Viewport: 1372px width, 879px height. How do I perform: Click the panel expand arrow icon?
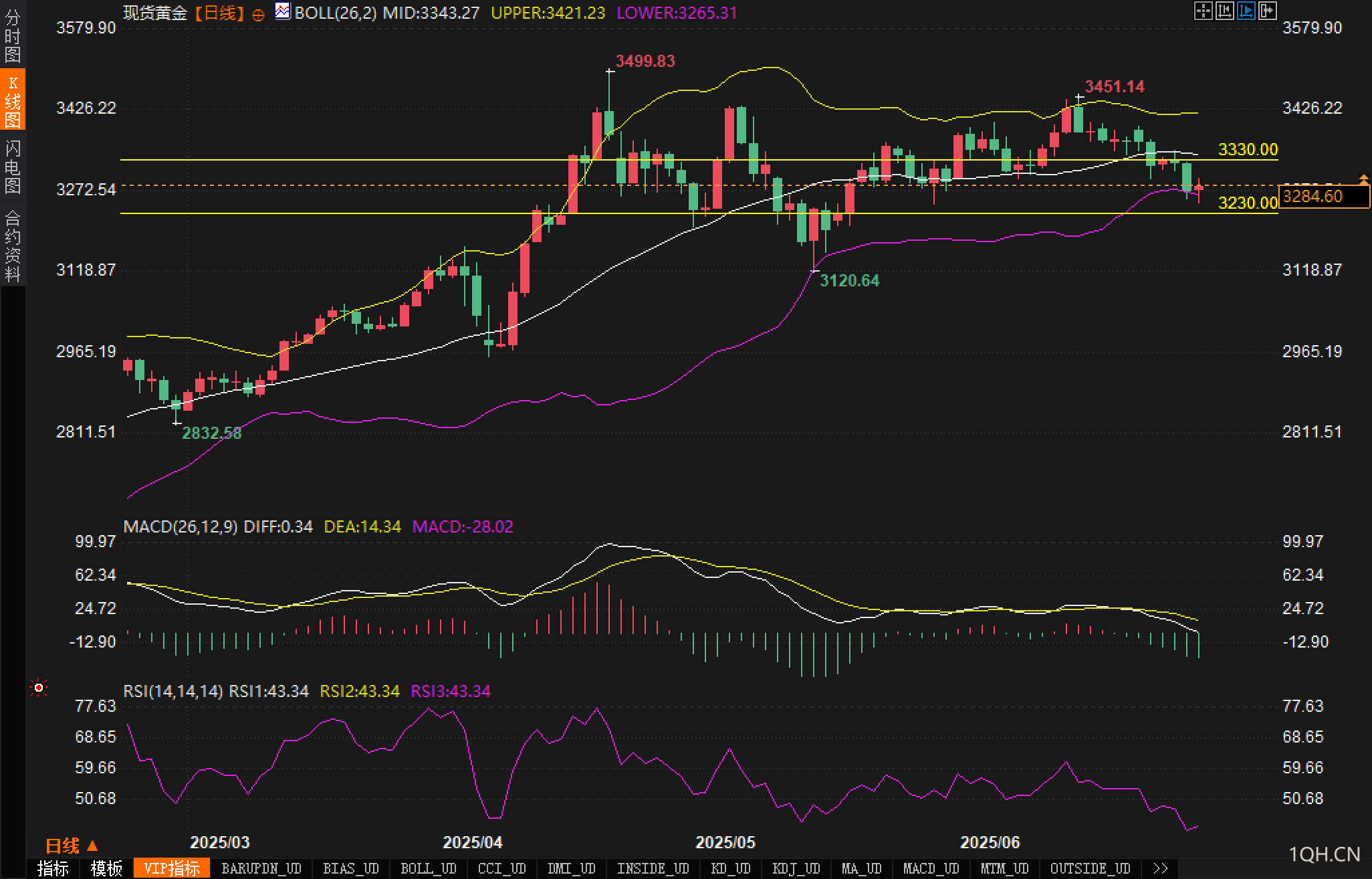point(1267,11)
